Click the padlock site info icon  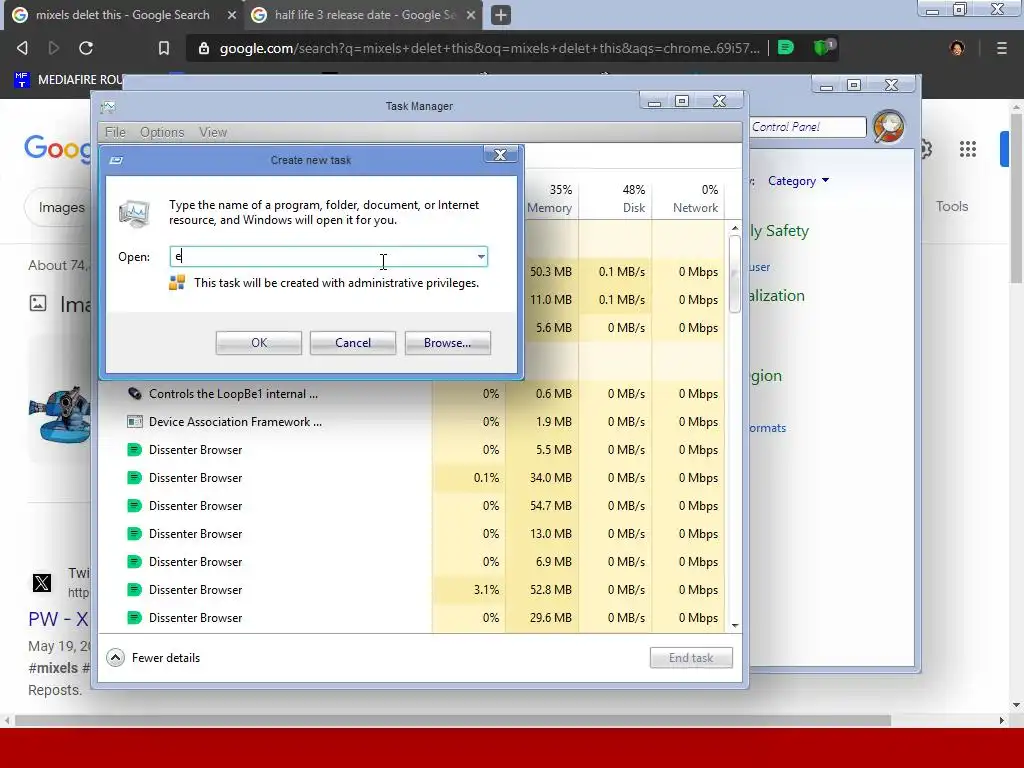[x=204, y=48]
